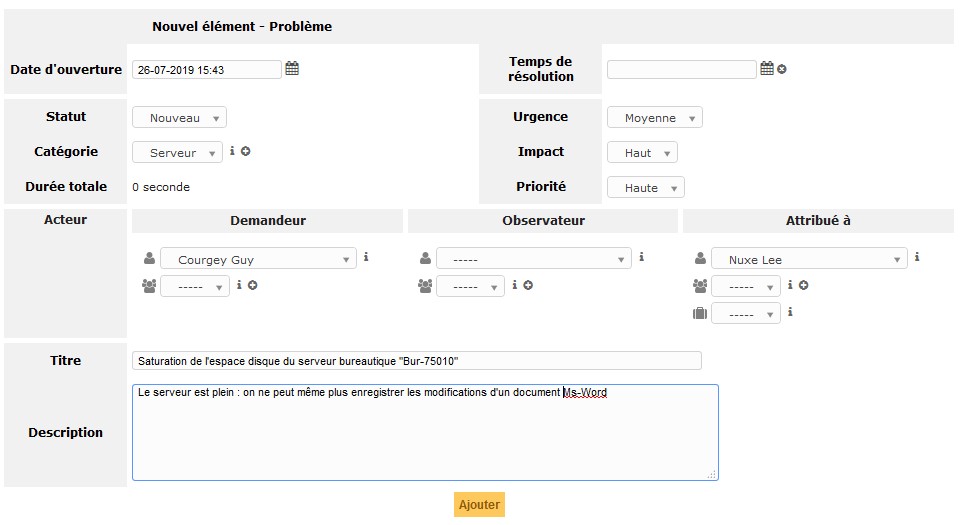Show info icon next to Catégorie
The image size is (963, 525).
pyautogui.click(x=232, y=150)
